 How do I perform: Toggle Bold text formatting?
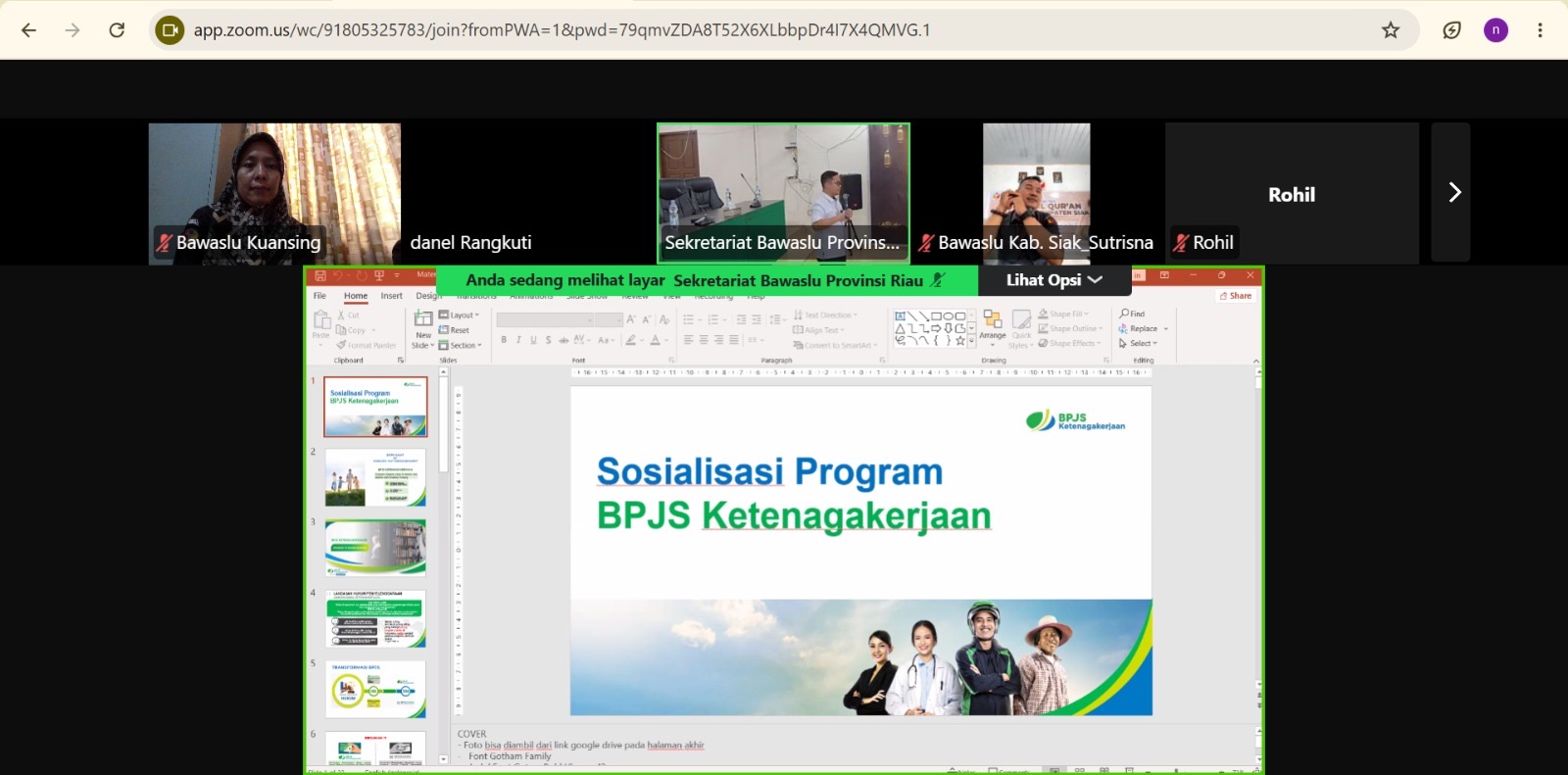coord(504,340)
